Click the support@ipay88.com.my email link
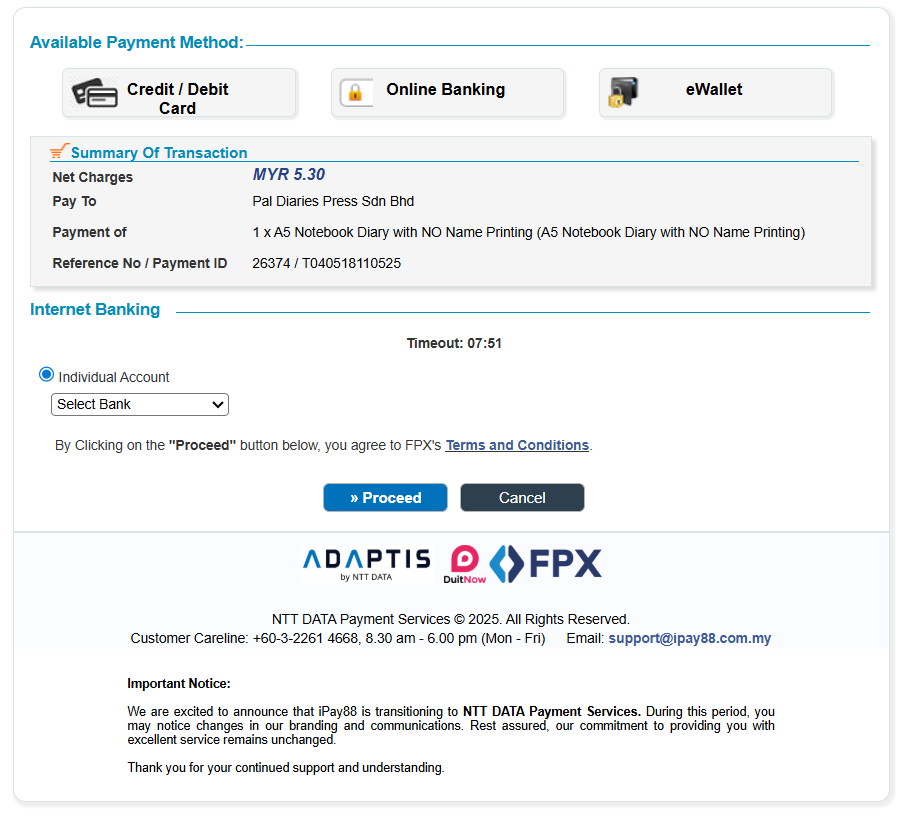 [689, 638]
